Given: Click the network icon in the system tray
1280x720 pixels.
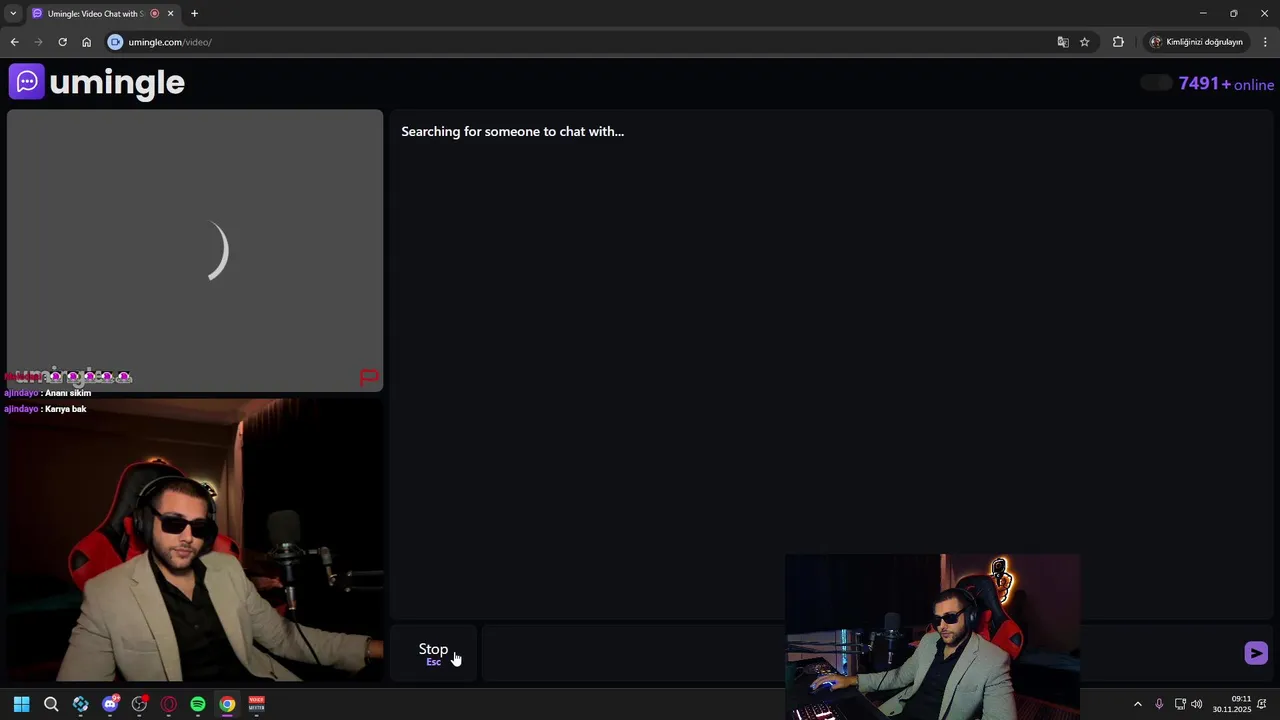Looking at the screenshot, I should pyautogui.click(x=1180, y=704).
